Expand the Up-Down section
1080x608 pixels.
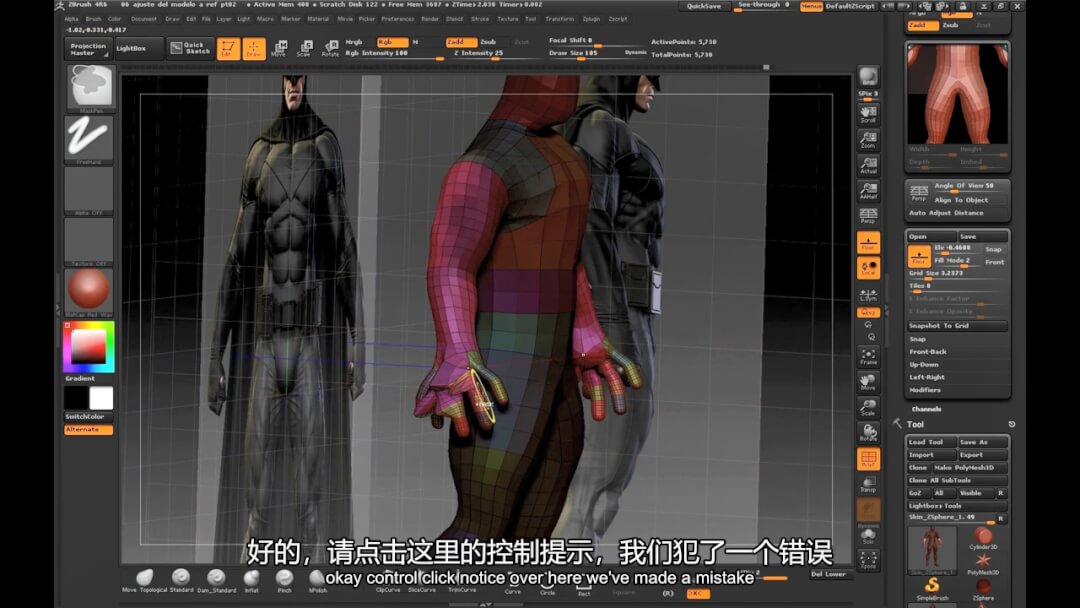click(x=924, y=365)
